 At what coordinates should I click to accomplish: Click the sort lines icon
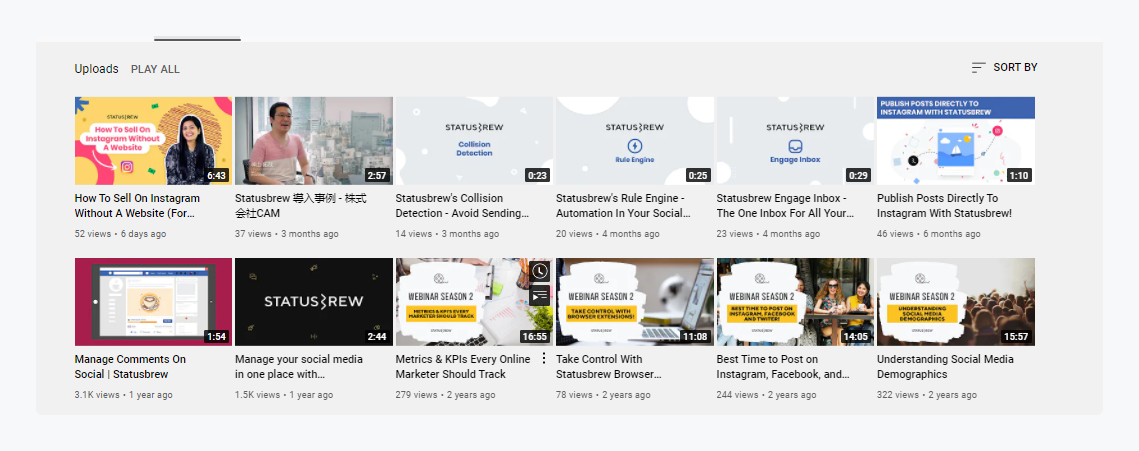[x=978, y=68]
